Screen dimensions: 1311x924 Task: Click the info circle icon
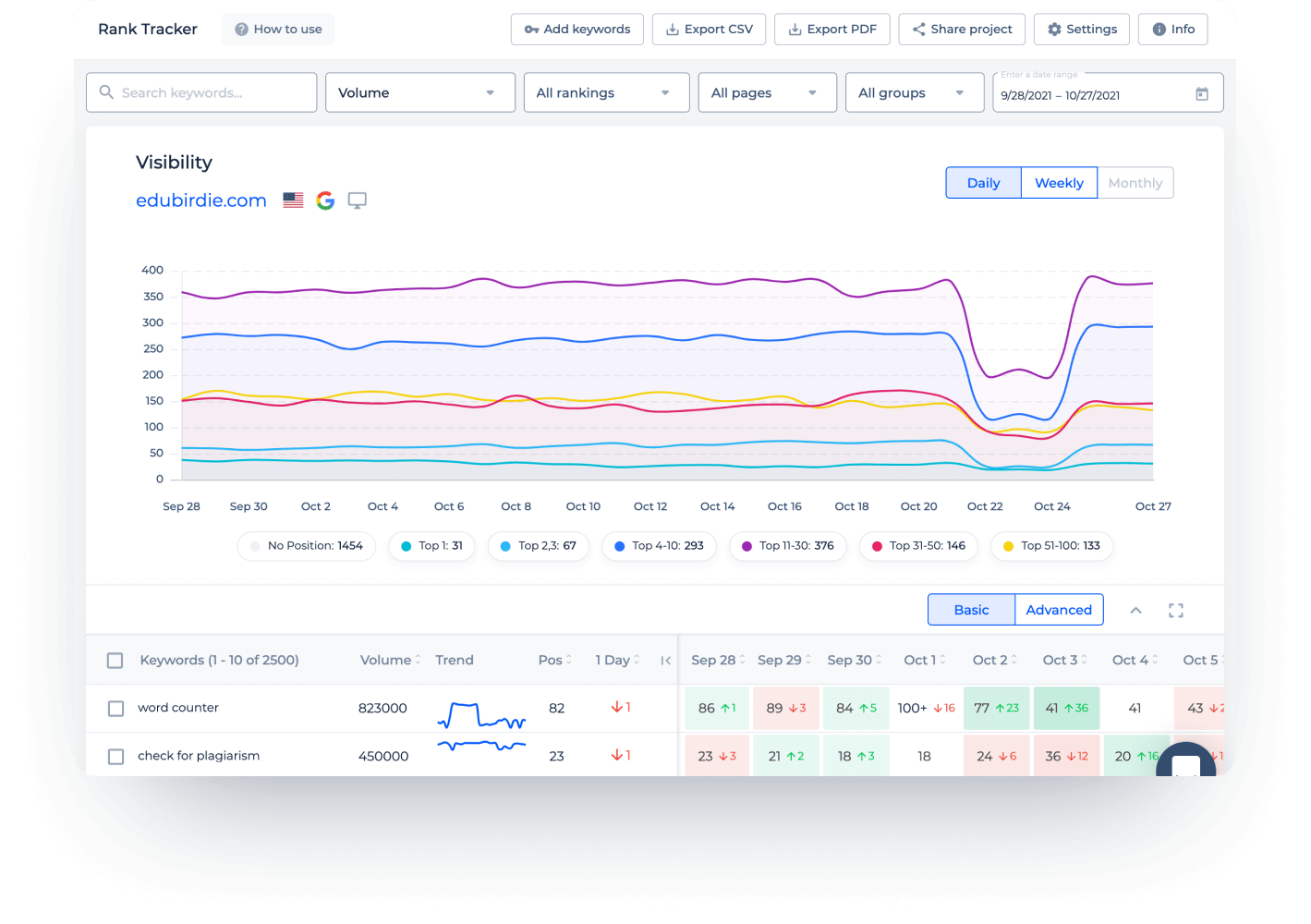click(1159, 30)
